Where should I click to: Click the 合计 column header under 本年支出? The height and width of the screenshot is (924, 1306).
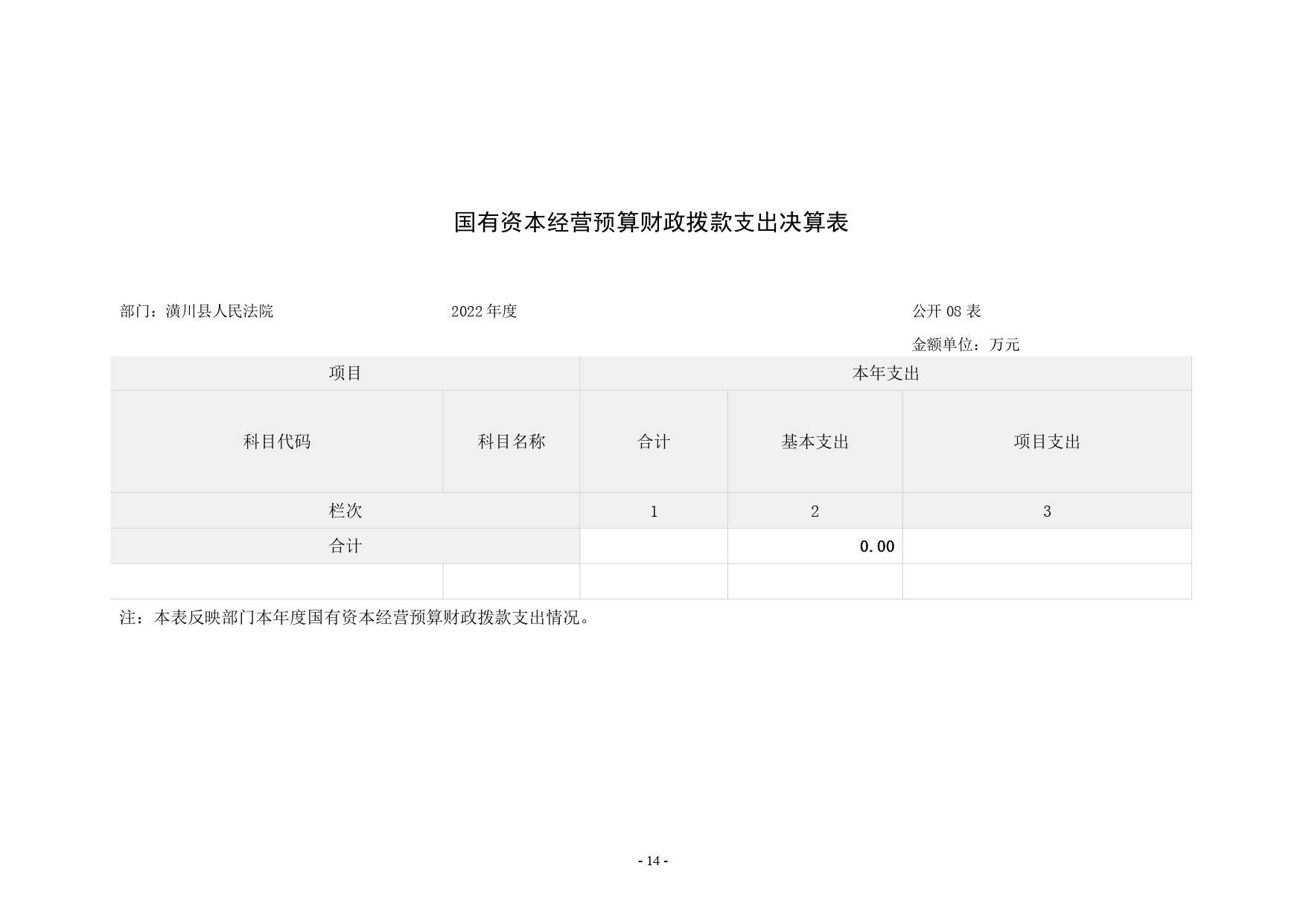(654, 442)
